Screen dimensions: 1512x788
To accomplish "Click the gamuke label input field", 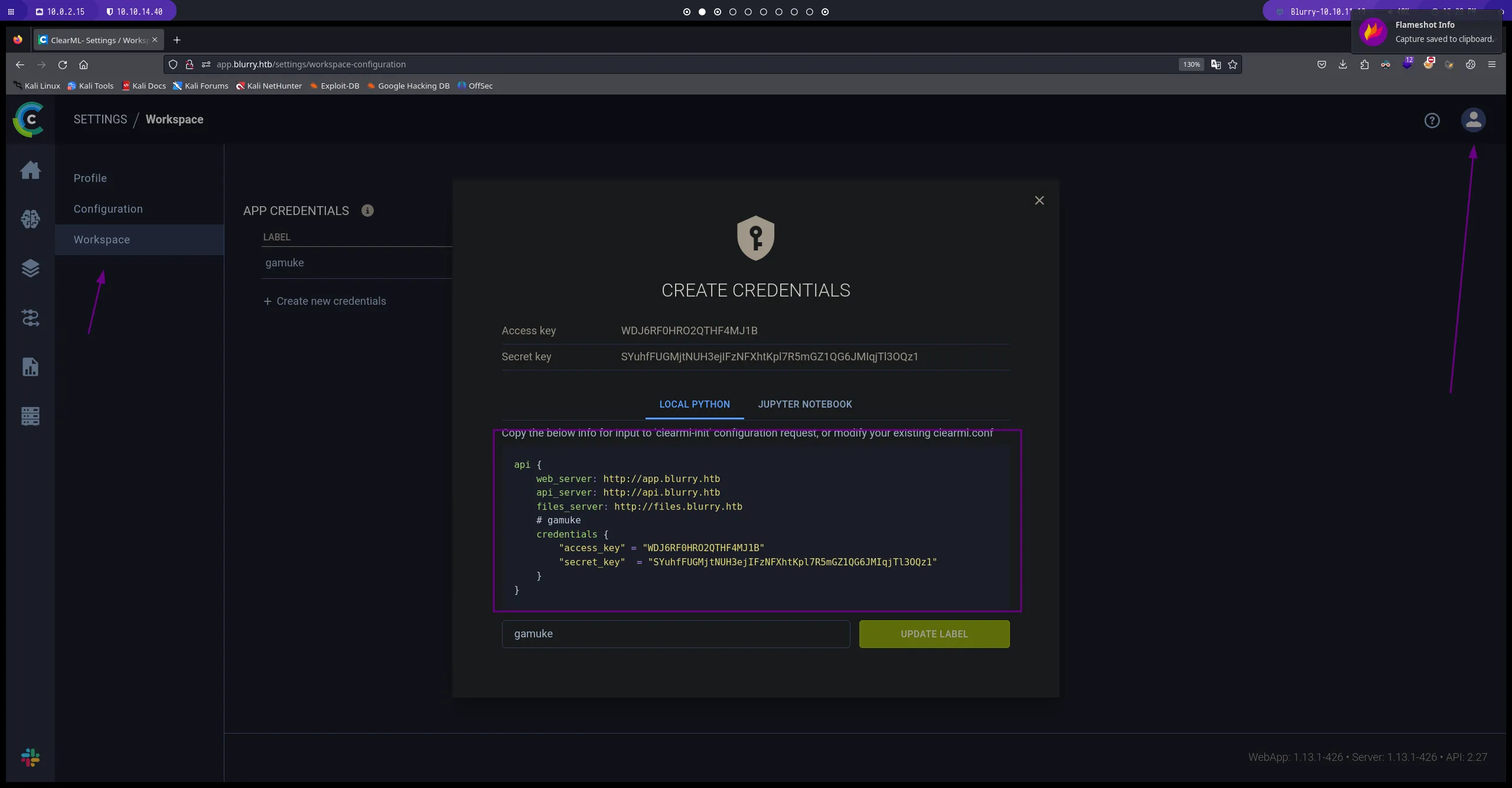I will [676, 634].
